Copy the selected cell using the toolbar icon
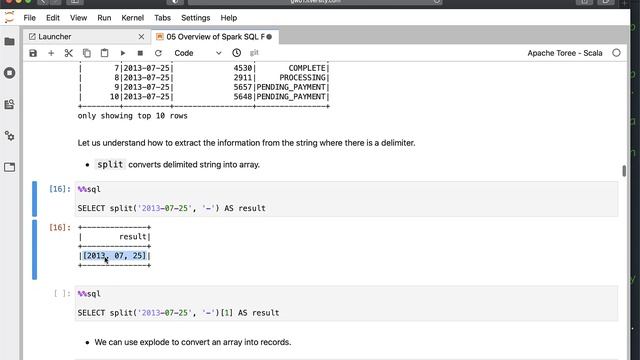640x360 pixels. click(x=87, y=53)
